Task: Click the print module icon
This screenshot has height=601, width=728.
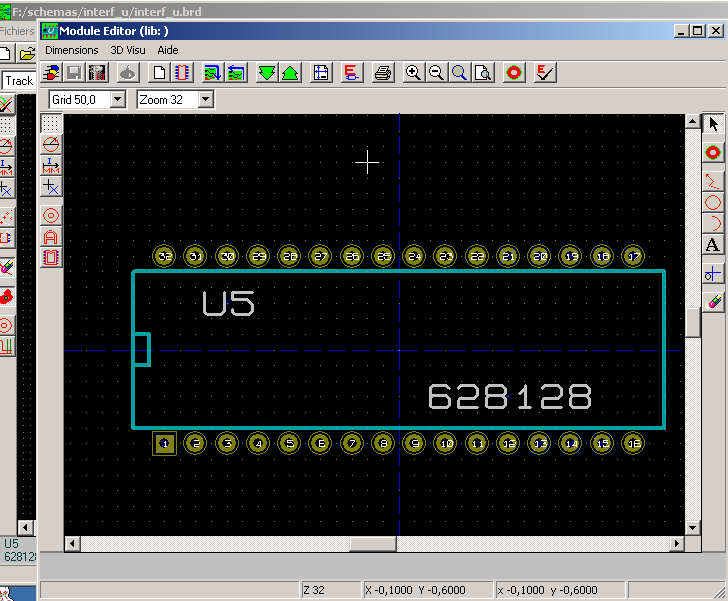Action: tap(382, 73)
